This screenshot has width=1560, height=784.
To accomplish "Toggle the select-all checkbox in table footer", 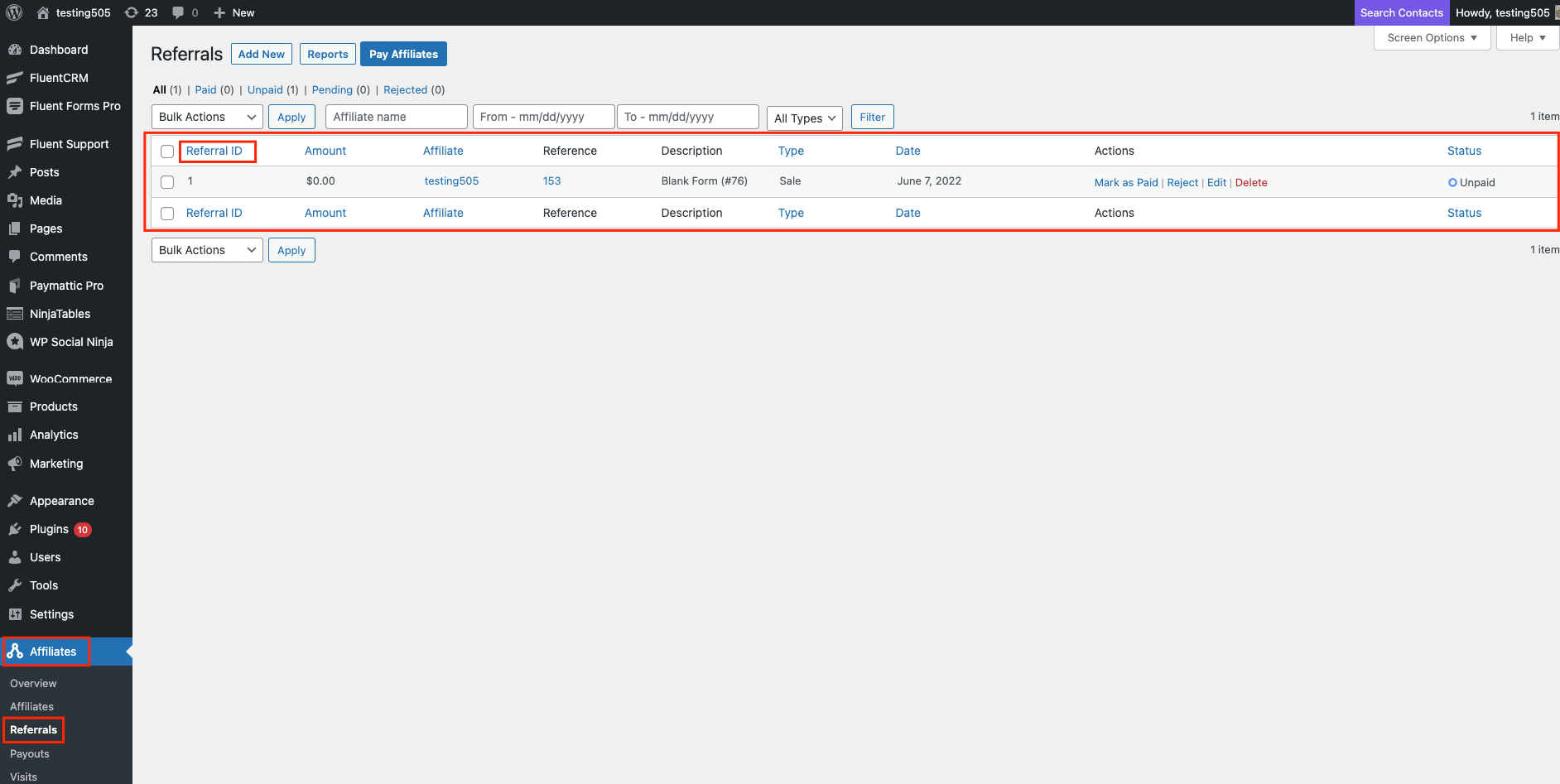I will click(x=167, y=214).
